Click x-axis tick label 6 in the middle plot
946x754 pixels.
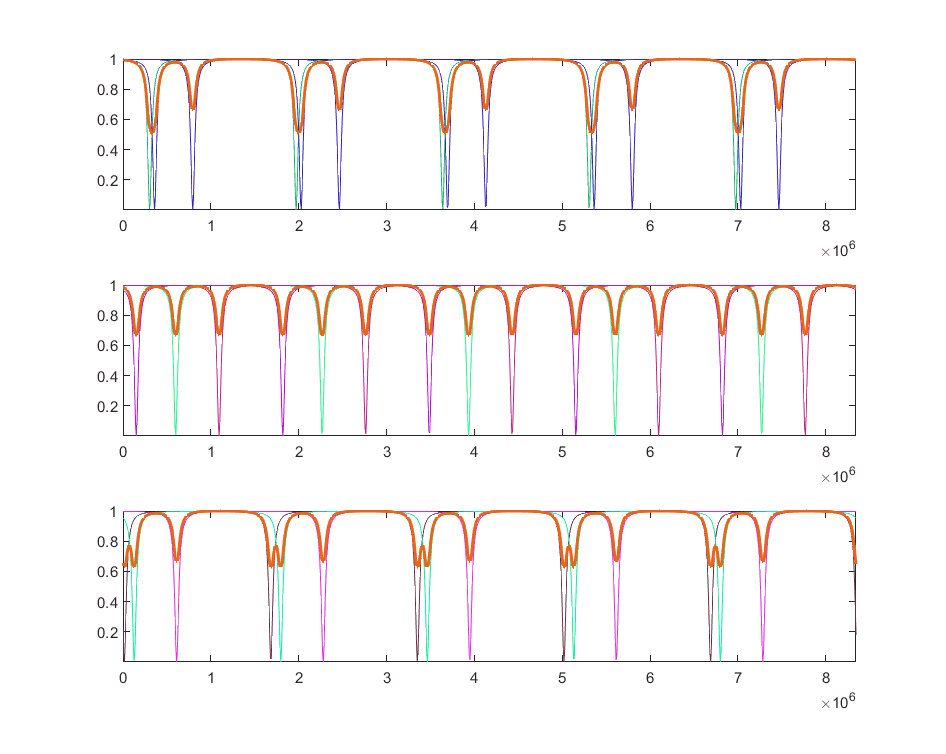(x=650, y=453)
